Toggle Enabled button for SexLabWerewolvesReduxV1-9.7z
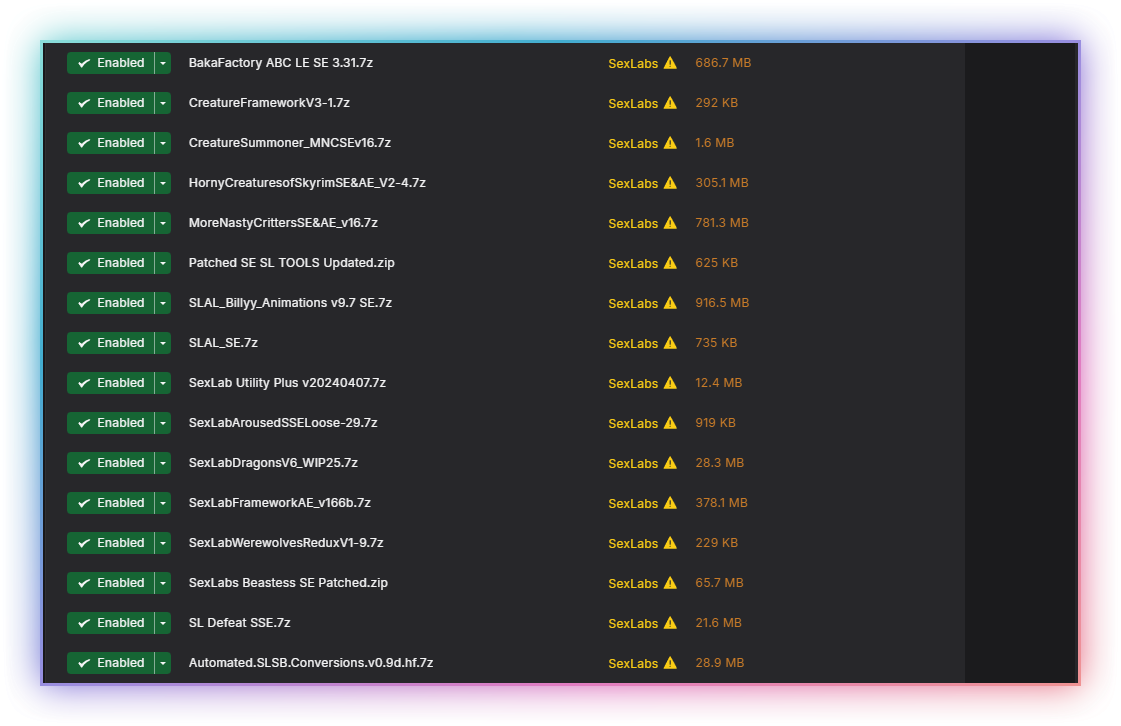The width and height of the screenshot is (1121, 726). click(x=111, y=543)
